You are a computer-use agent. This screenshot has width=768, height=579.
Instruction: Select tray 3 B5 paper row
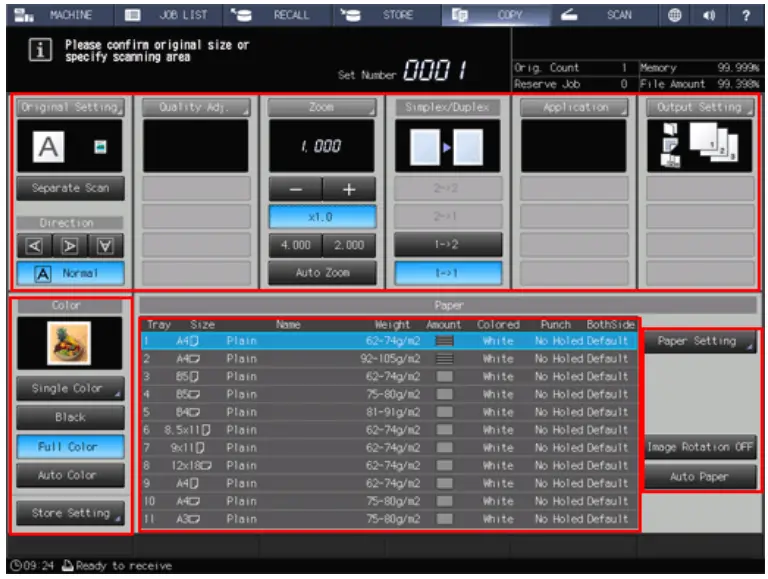pos(389,377)
